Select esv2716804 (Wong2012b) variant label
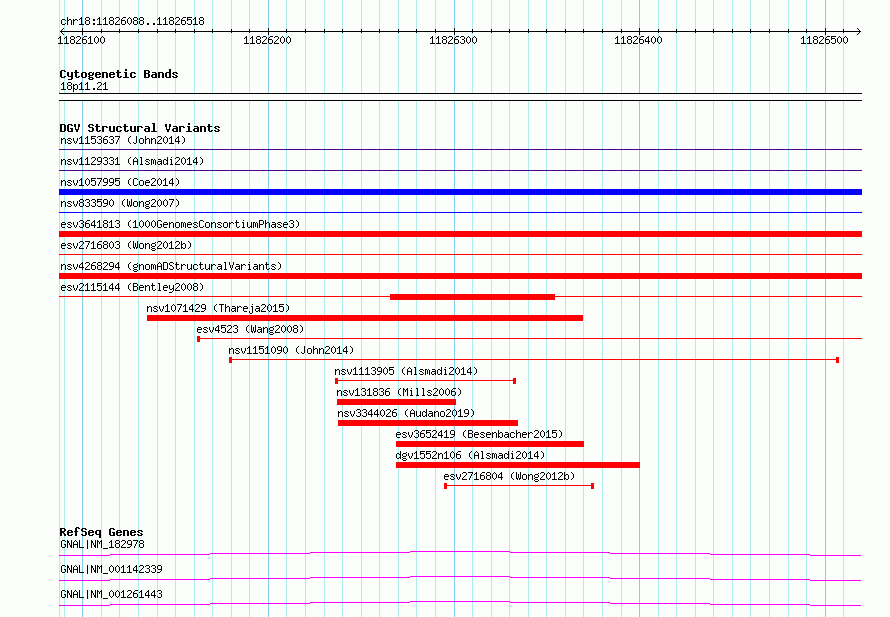This screenshot has width=890, height=617. (509, 476)
